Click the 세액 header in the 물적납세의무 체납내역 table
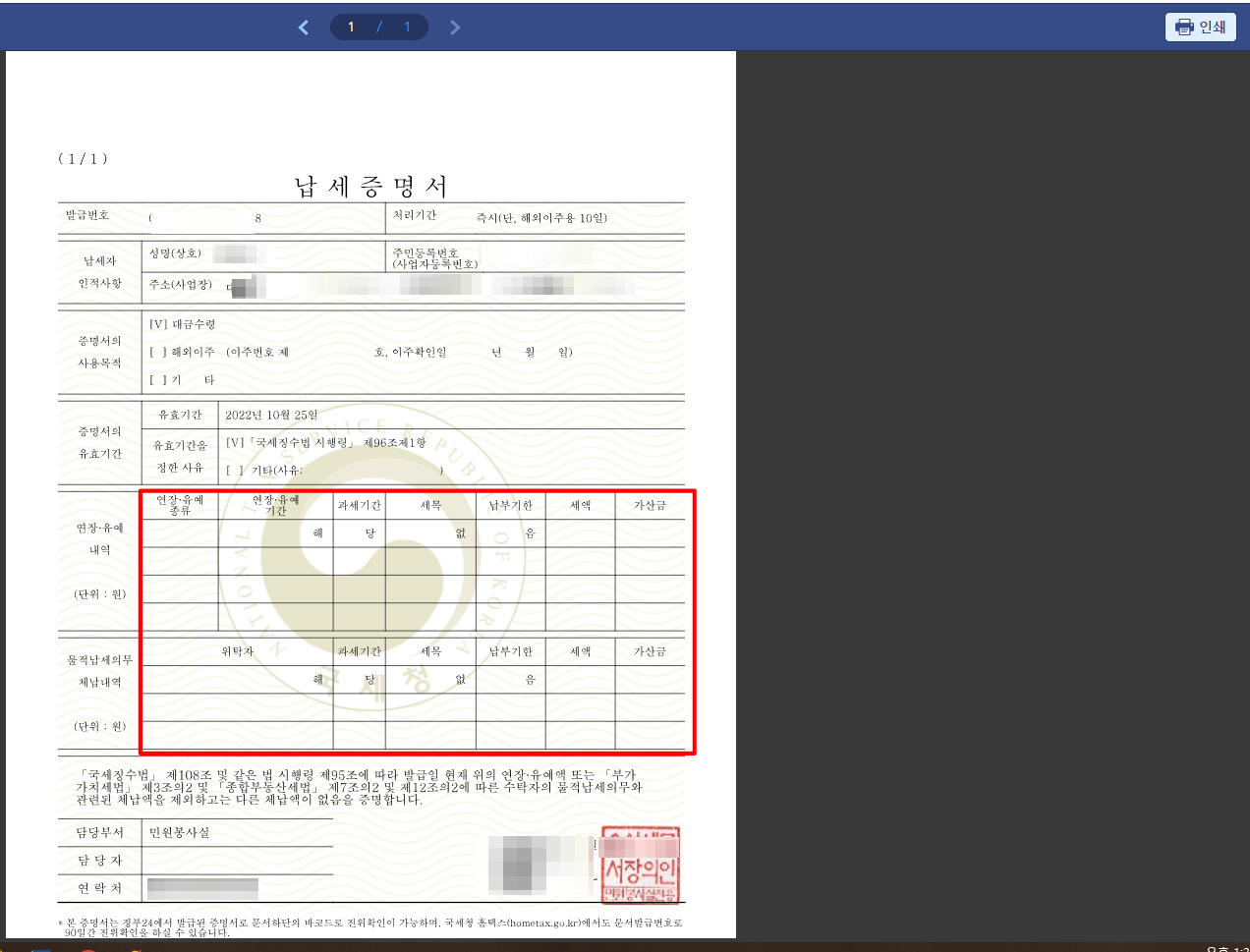 580,651
